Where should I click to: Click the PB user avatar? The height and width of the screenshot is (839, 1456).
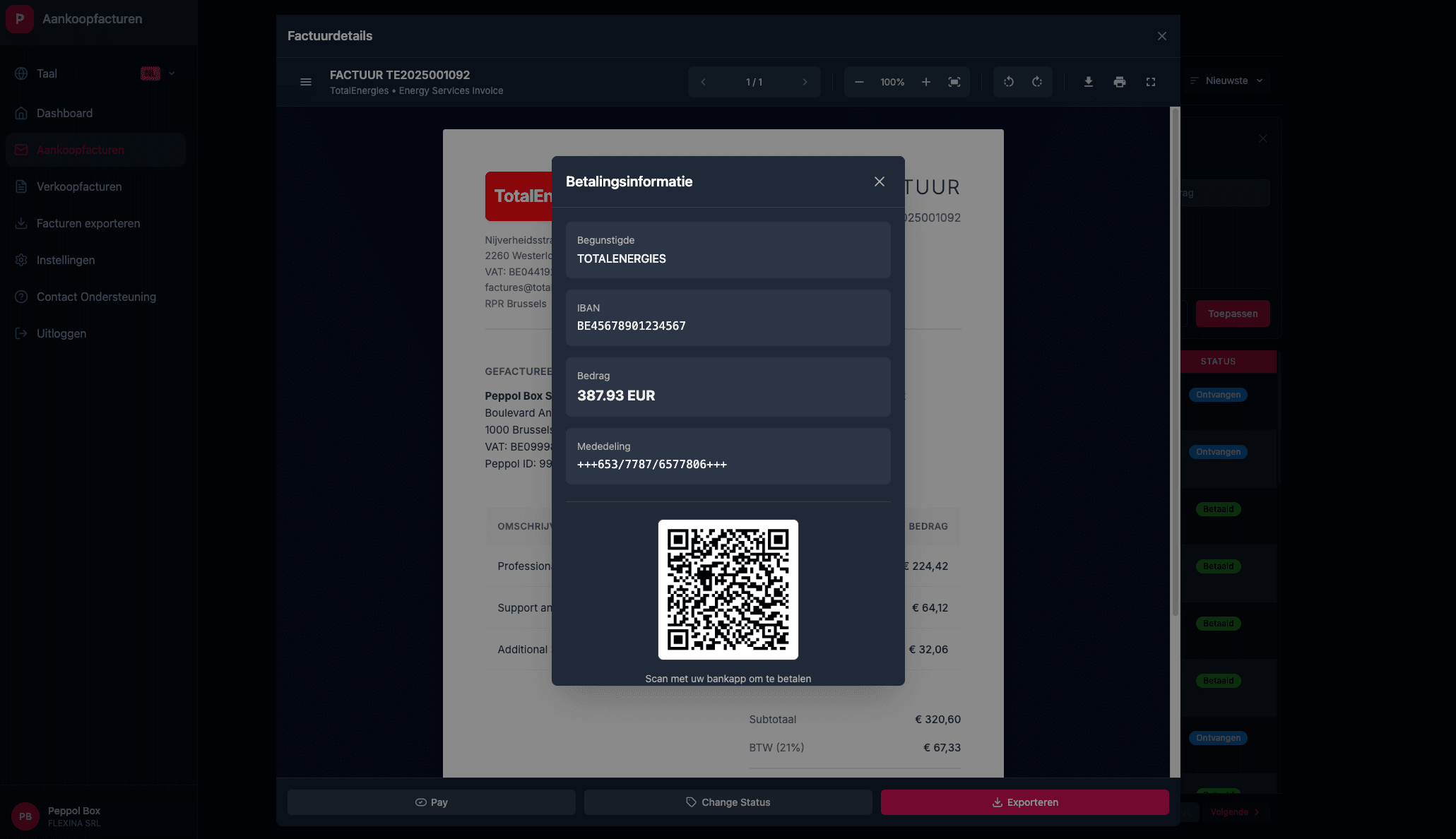coord(25,816)
